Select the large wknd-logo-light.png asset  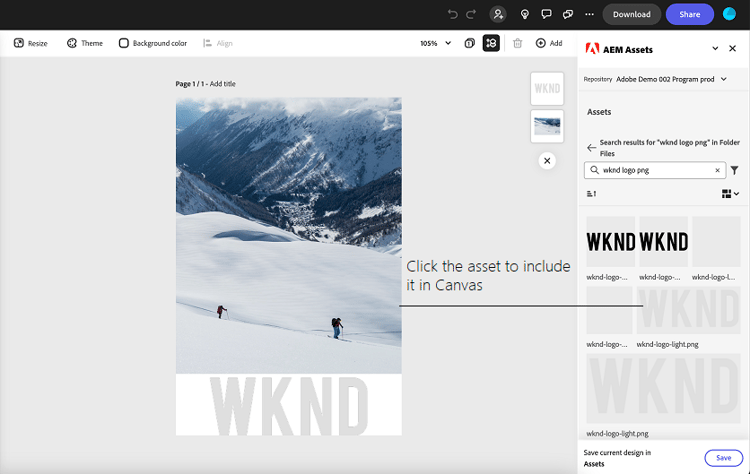click(x=663, y=388)
